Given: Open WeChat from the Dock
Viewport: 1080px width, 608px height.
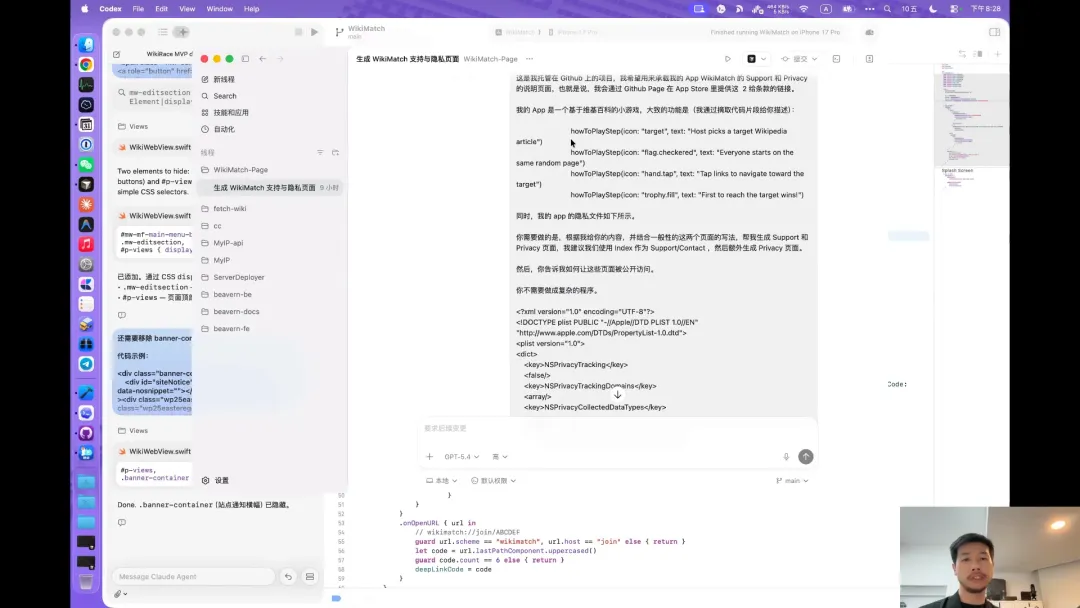Looking at the screenshot, I should 86,165.
